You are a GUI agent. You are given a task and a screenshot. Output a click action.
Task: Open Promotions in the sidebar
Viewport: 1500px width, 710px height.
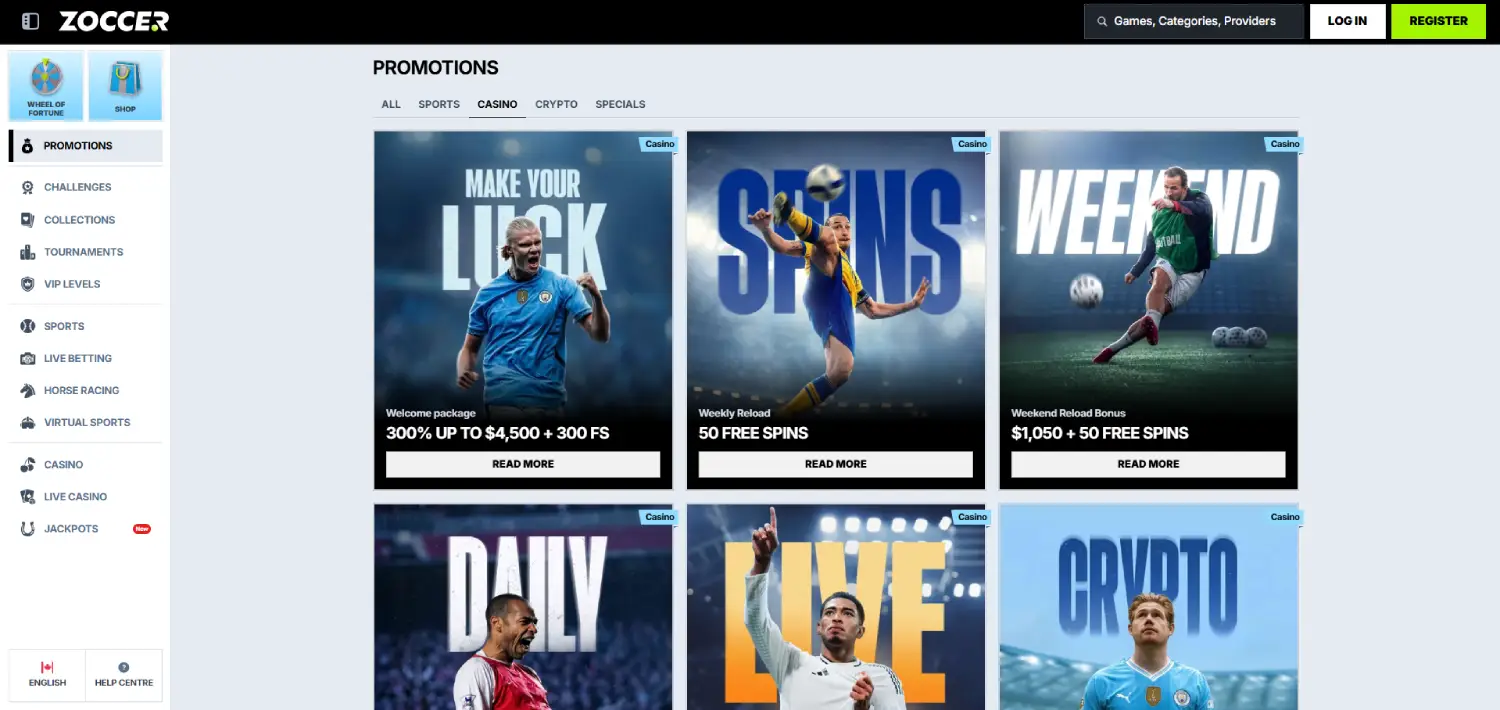pyautogui.click(x=86, y=146)
